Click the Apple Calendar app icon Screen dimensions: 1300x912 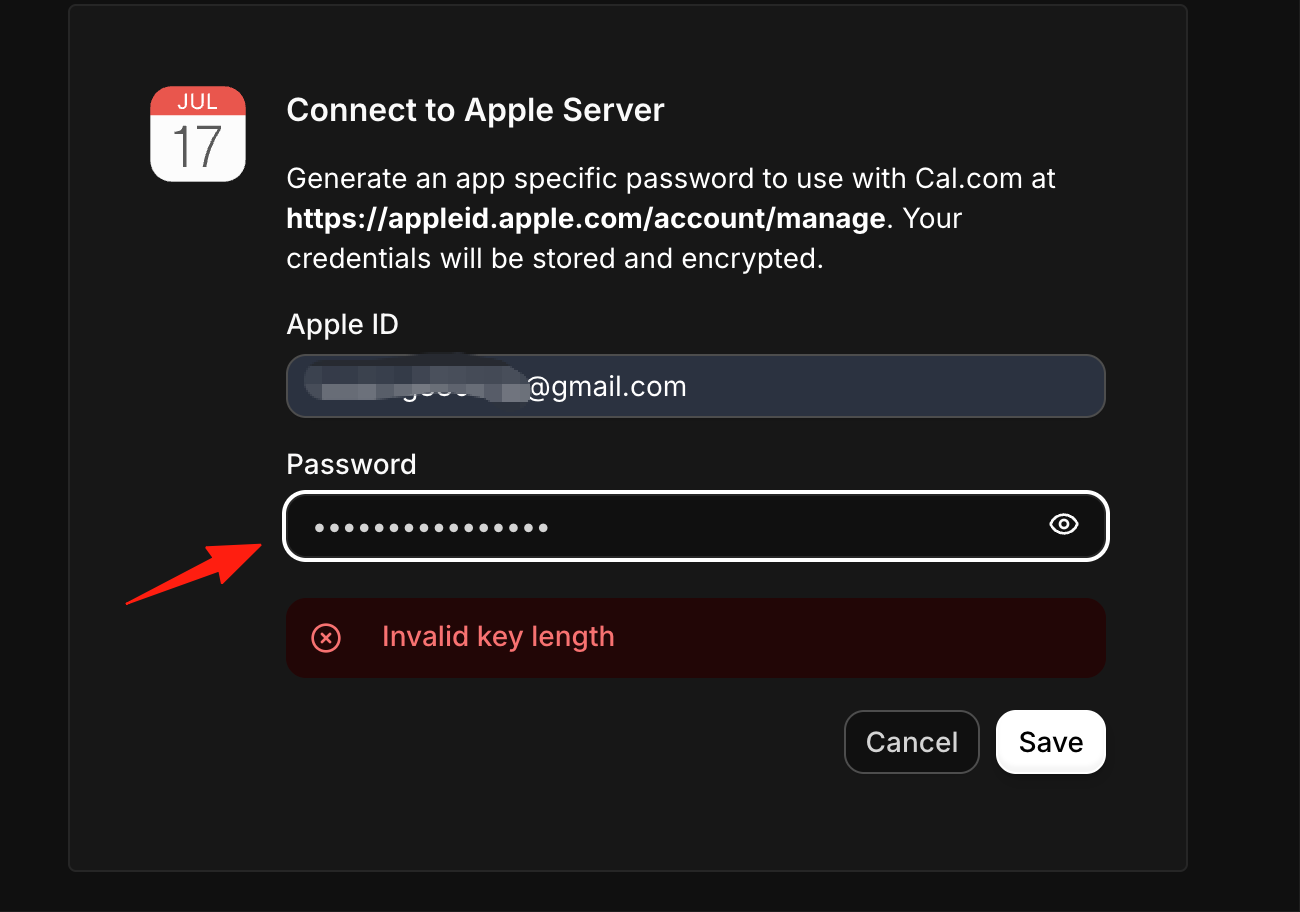198,134
